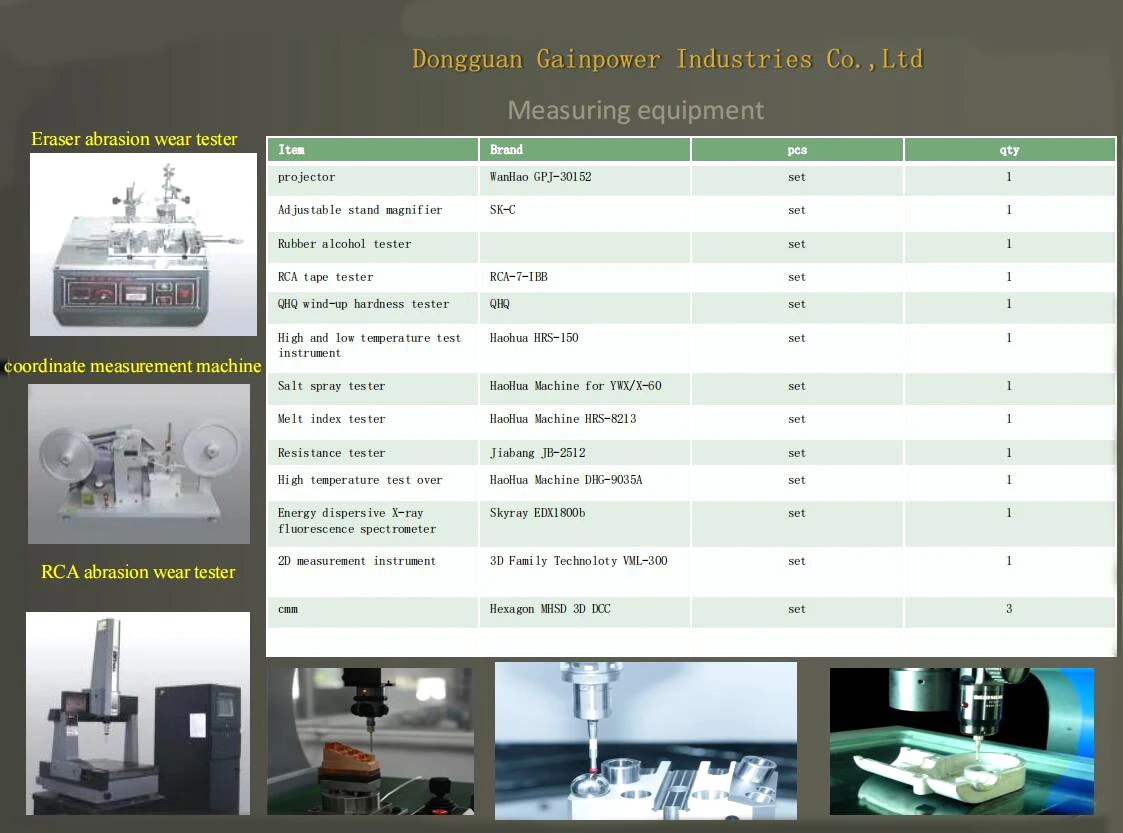The image size is (1123, 833).
Task: Click the eraser abrasion tester machine photo
Action: 143,244
